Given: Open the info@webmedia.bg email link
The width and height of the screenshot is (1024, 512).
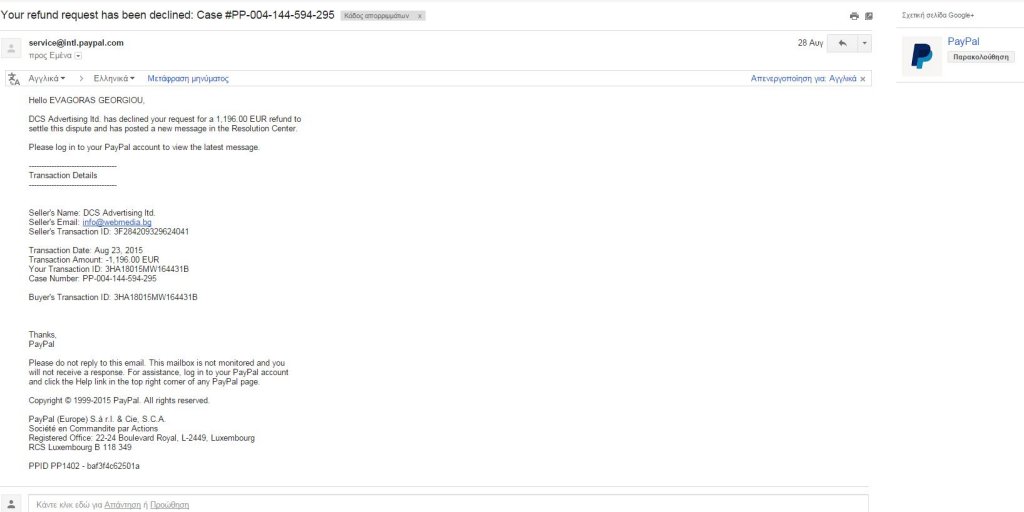Looking at the screenshot, I should tap(117, 223).
